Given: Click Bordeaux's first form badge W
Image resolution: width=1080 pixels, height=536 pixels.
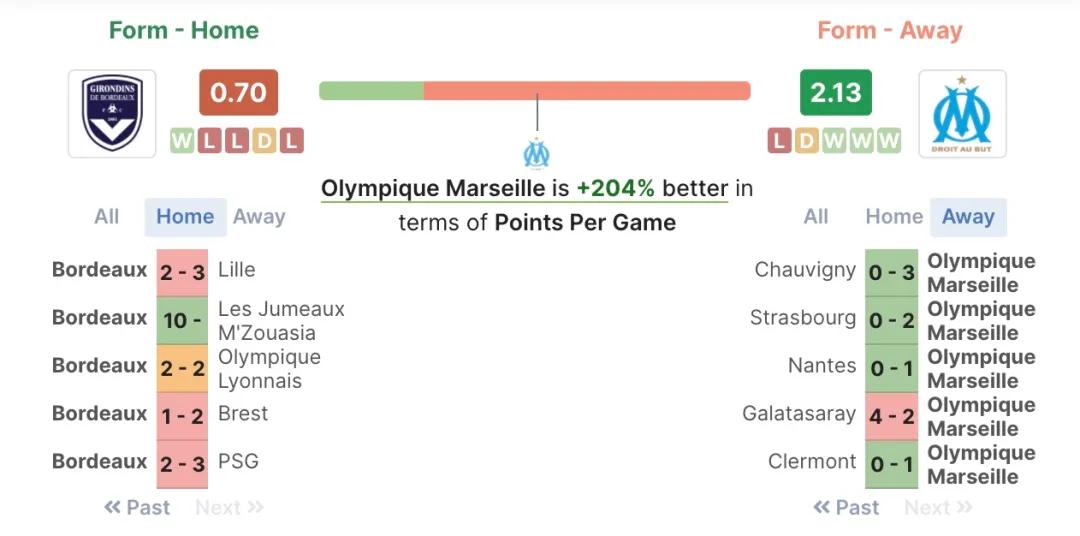Looking at the screenshot, I should (182, 141).
